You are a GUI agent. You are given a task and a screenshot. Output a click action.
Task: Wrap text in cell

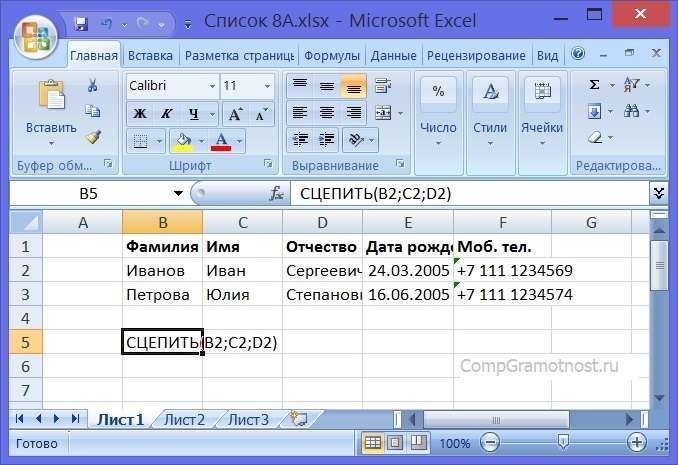(383, 86)
